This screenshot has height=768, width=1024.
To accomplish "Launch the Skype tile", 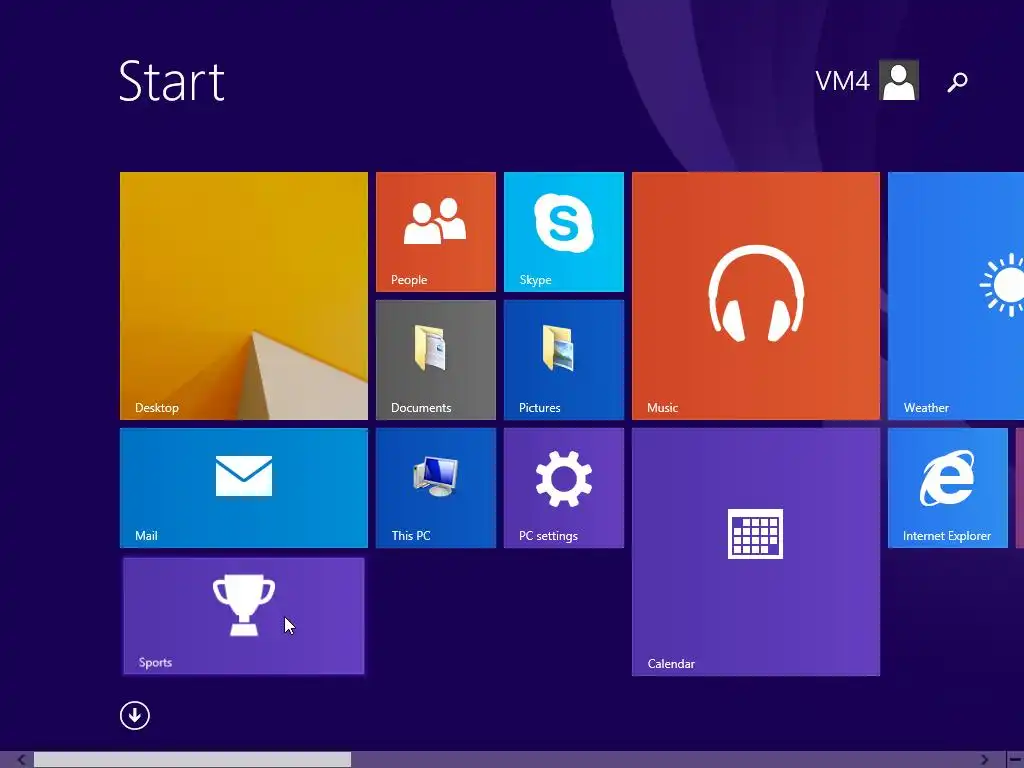I will [564, 232].
